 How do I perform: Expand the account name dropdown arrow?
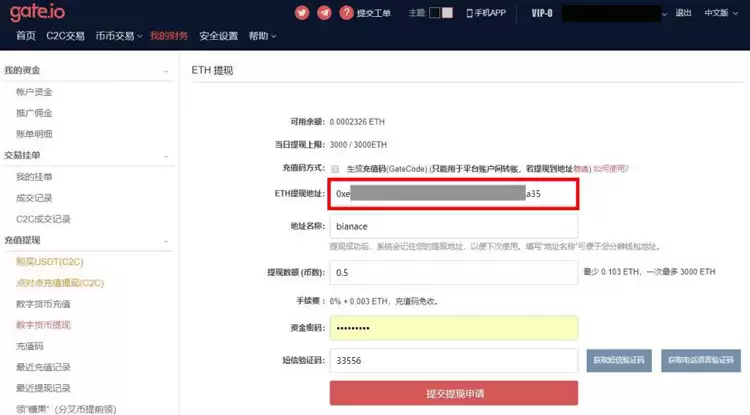(664, 14)
